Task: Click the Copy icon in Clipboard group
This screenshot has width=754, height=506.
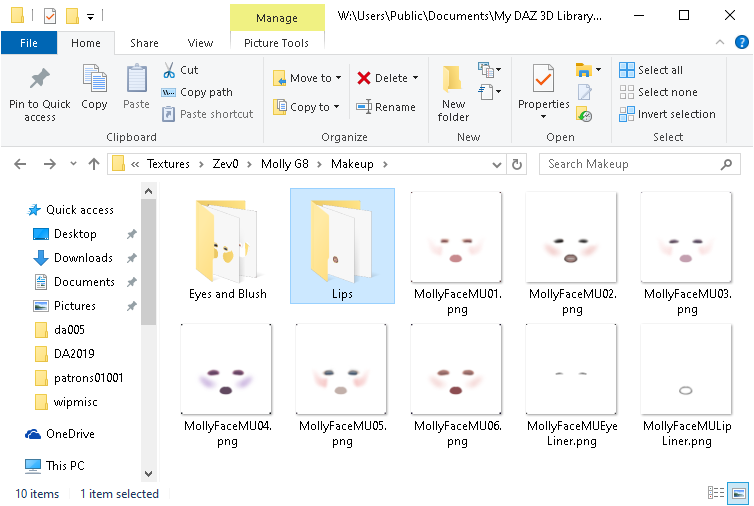Action: tap(94, 79)
